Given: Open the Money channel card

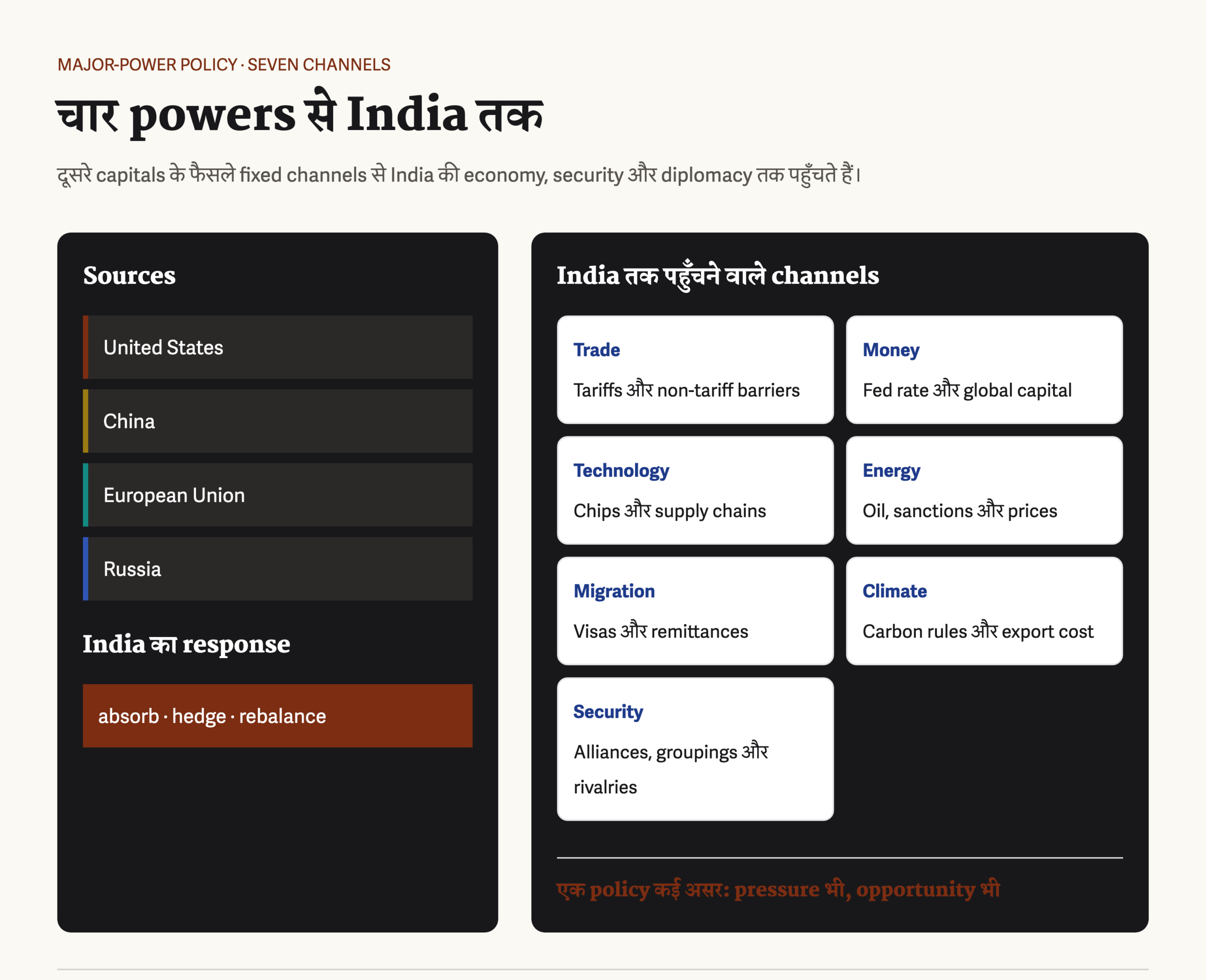Looking at the screenshot, I should tap(984, 370).
